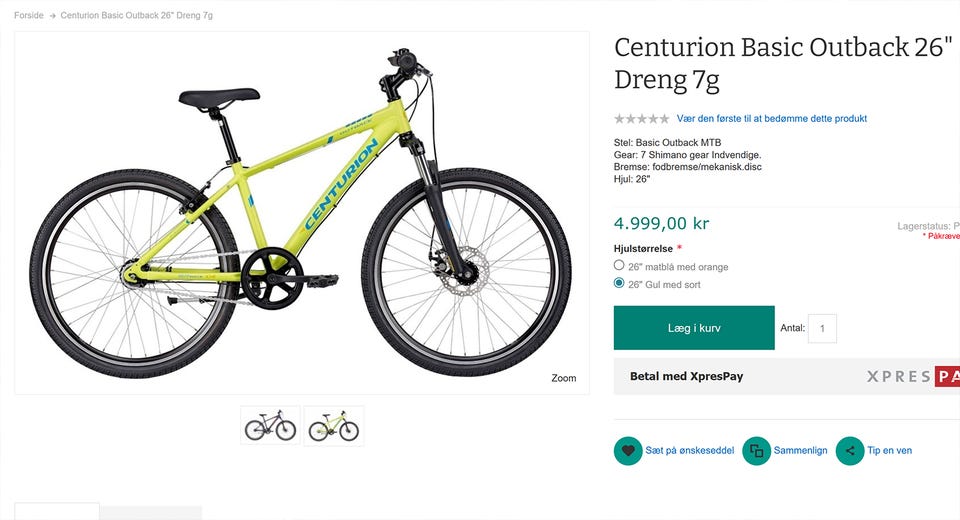Select the 26" Gul med sort option
Viewport: 960px width, 520px height.
pyautogui.click(x=619, y=284)
